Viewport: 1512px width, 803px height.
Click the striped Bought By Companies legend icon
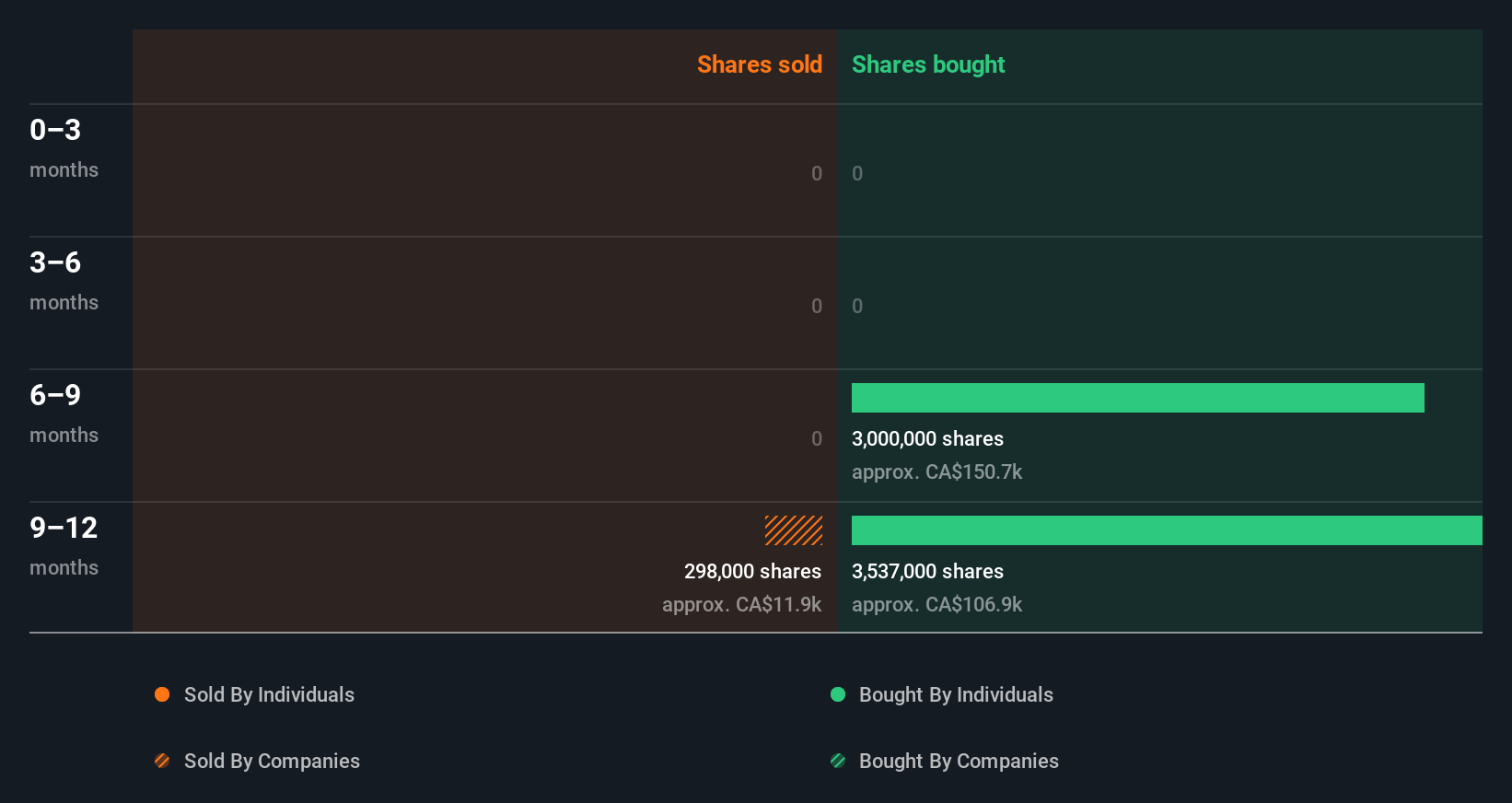pos(838,761)
